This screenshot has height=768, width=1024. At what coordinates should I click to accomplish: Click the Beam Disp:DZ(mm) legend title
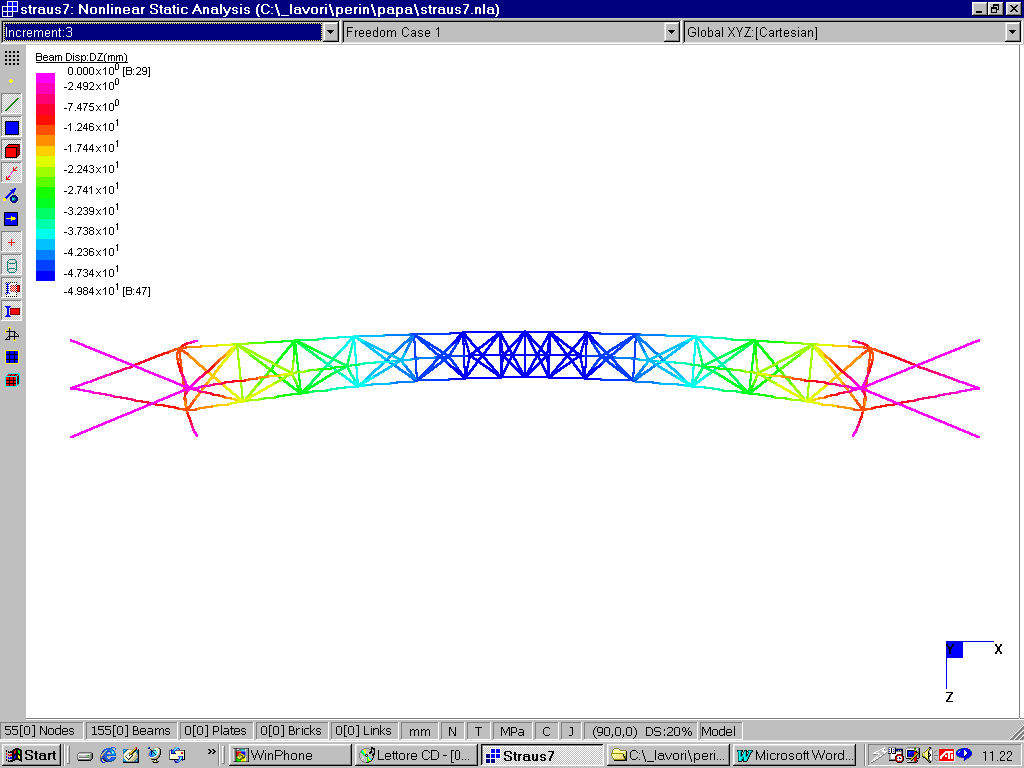point(81,57)
